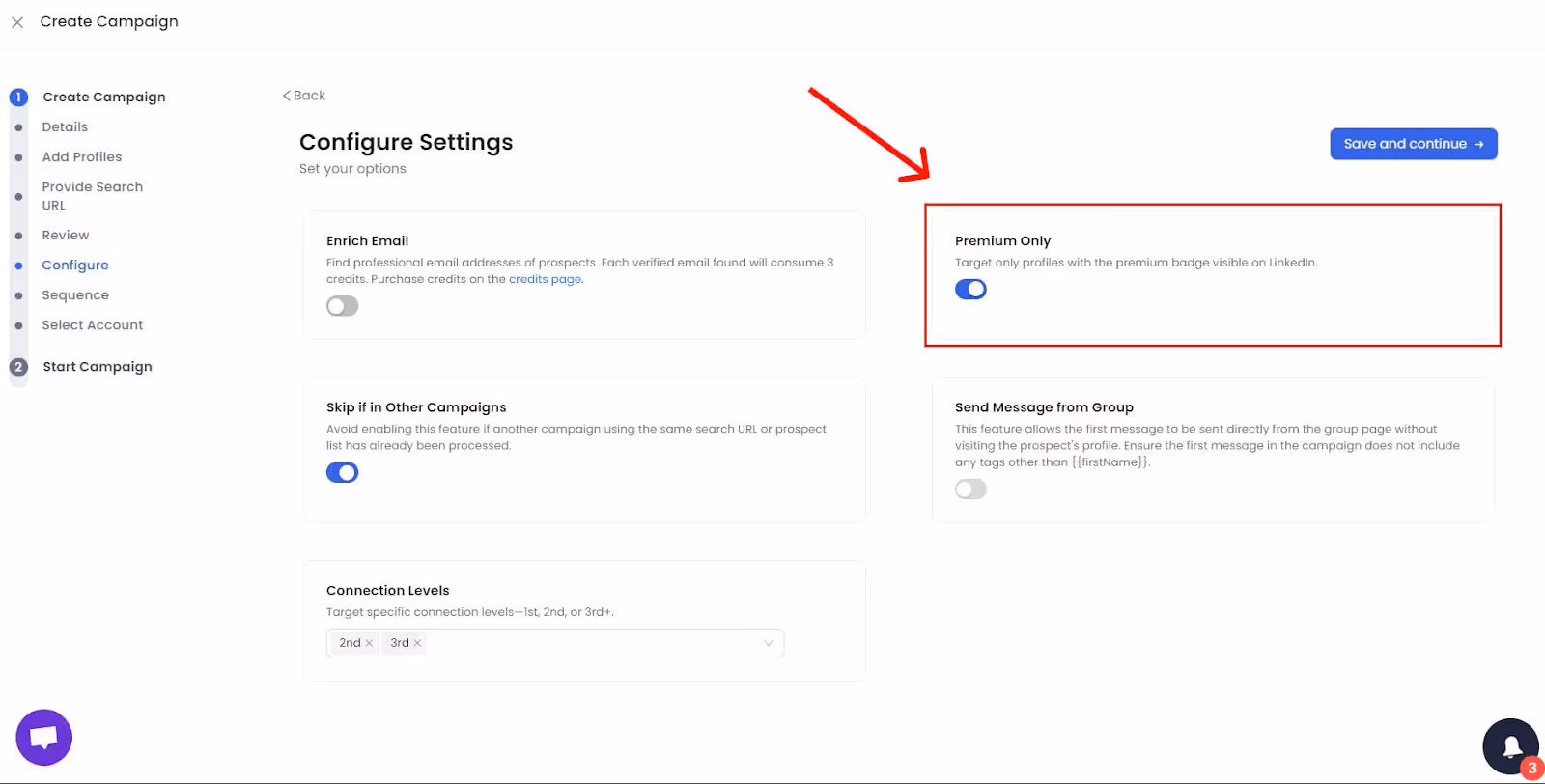The height and width of the screenshot is (784, 1545).
Task: Click Save and continue
Action: coord(1413,143)
